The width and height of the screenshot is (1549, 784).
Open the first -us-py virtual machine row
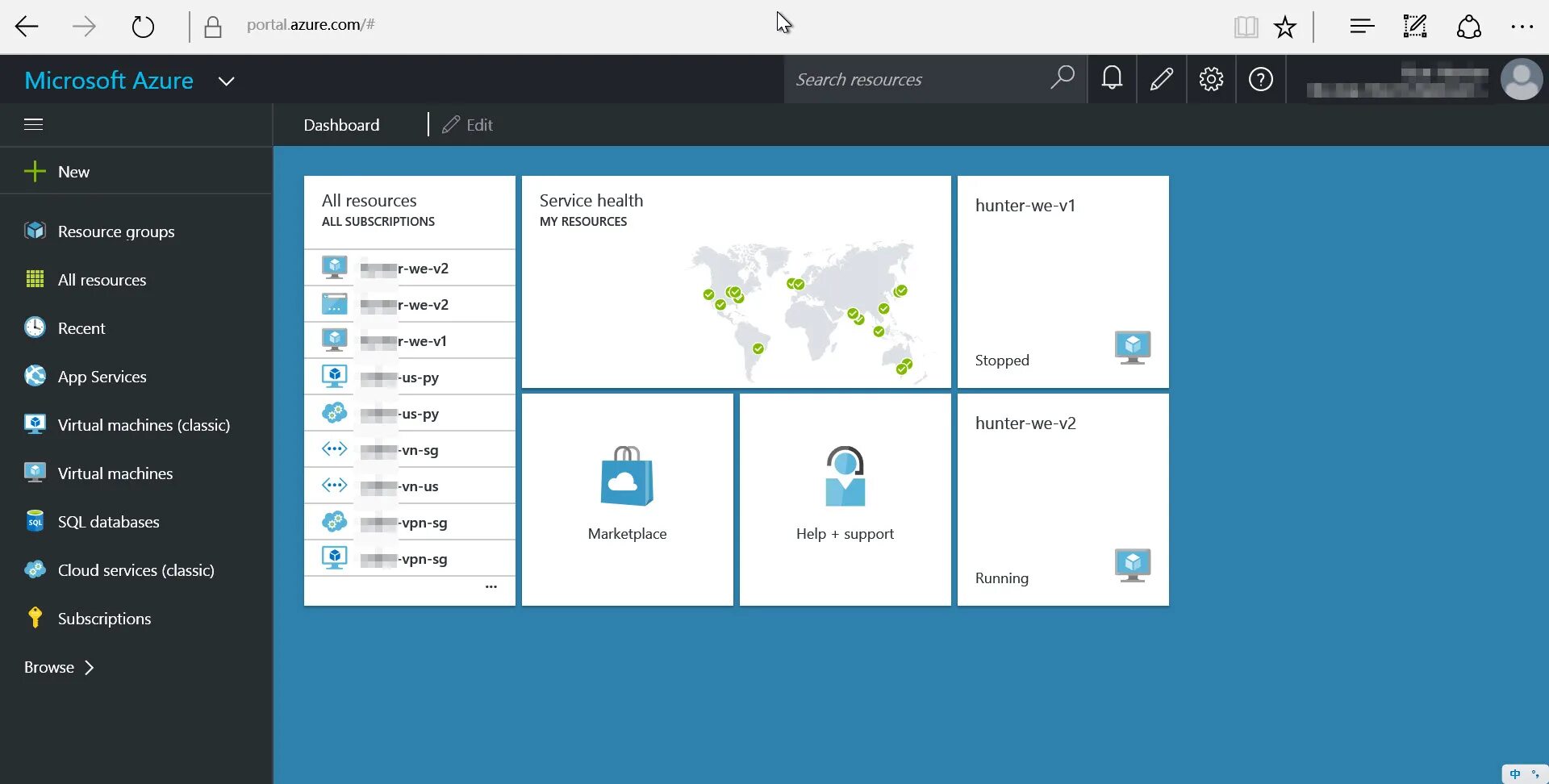tap(410, 377)
